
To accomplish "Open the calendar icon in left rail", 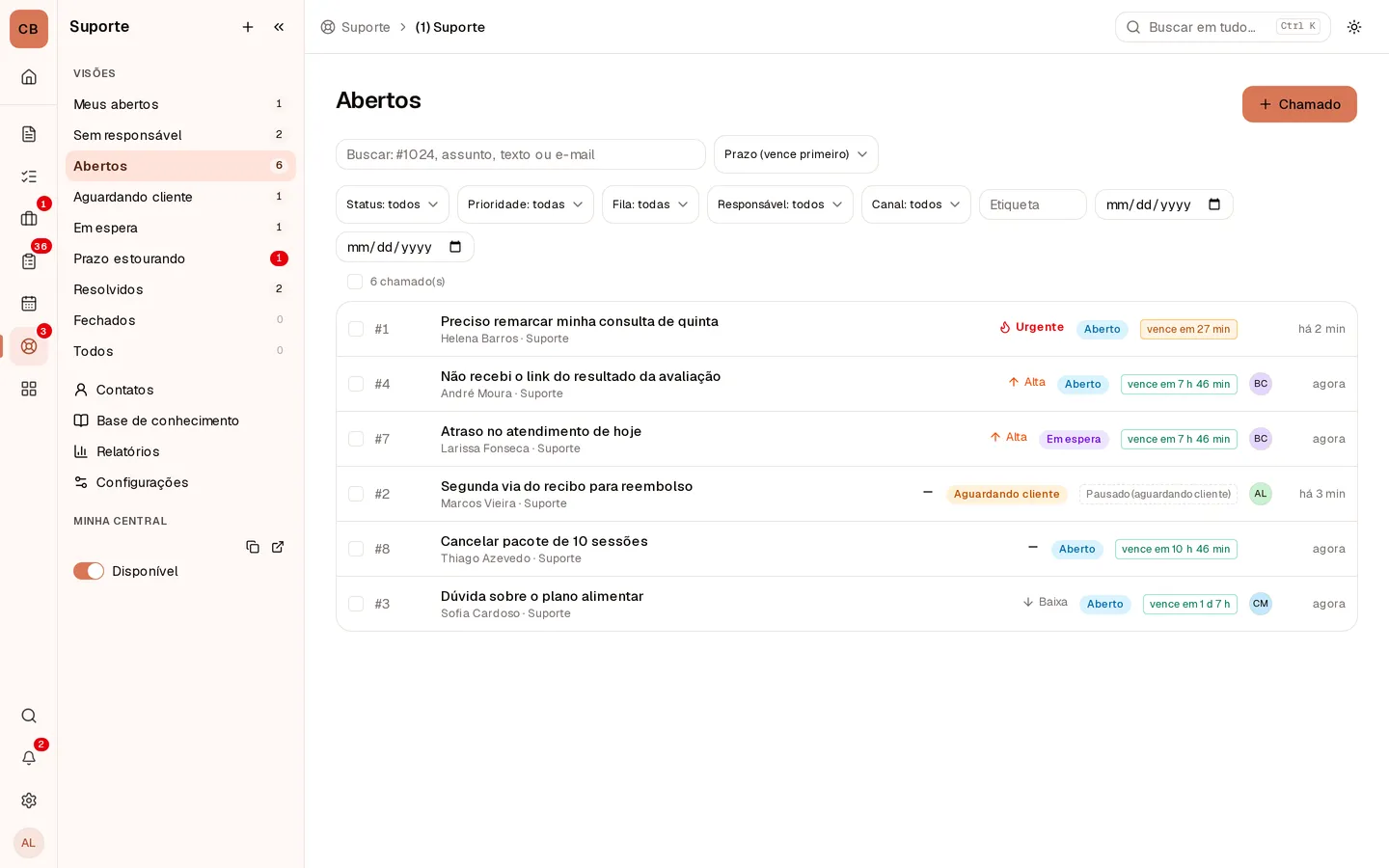I will pos(29,304).
